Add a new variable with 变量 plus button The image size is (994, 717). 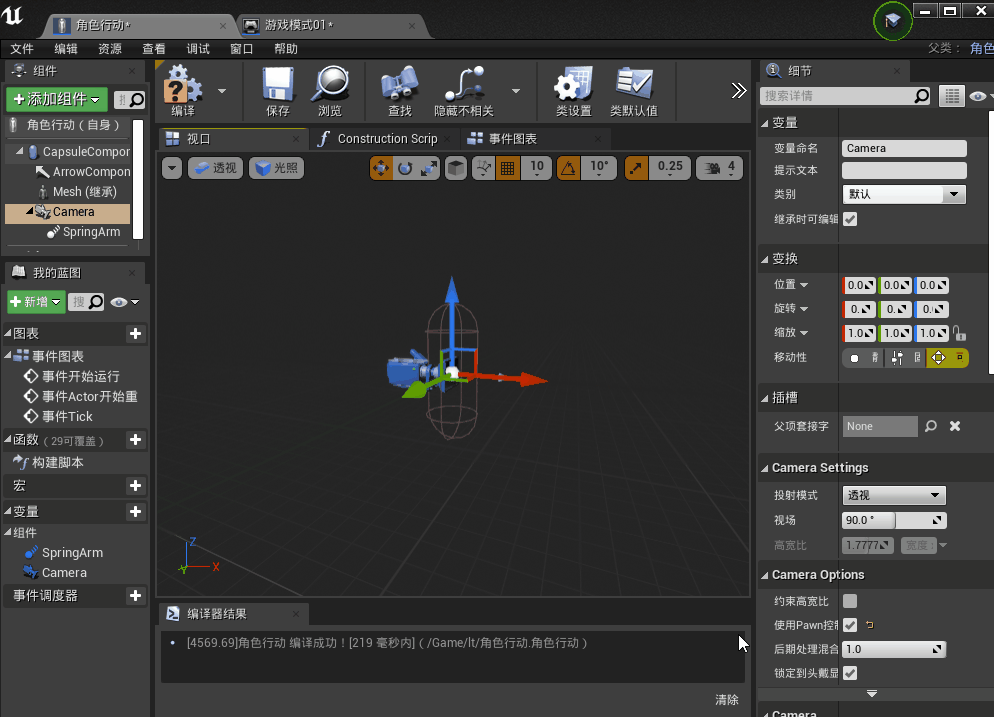135,512
